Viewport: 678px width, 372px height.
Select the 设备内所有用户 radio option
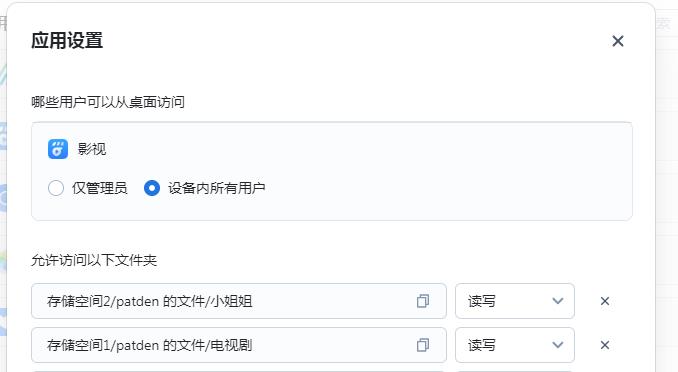pos(152,188)
